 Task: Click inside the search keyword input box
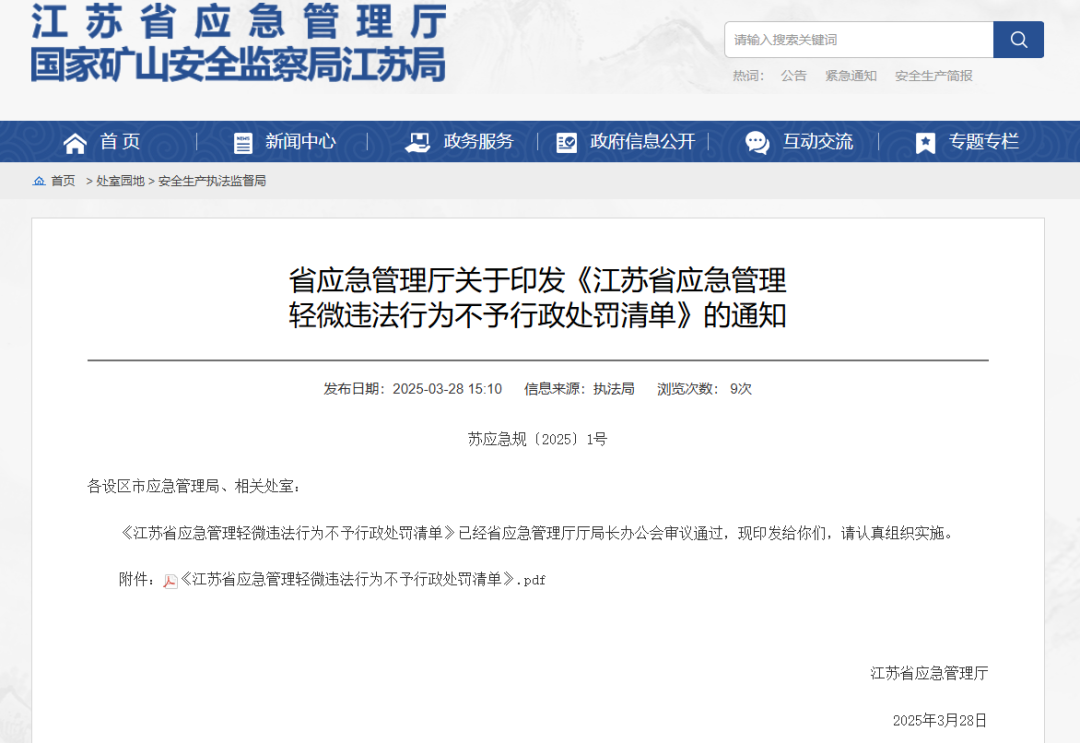click(858, 39)
